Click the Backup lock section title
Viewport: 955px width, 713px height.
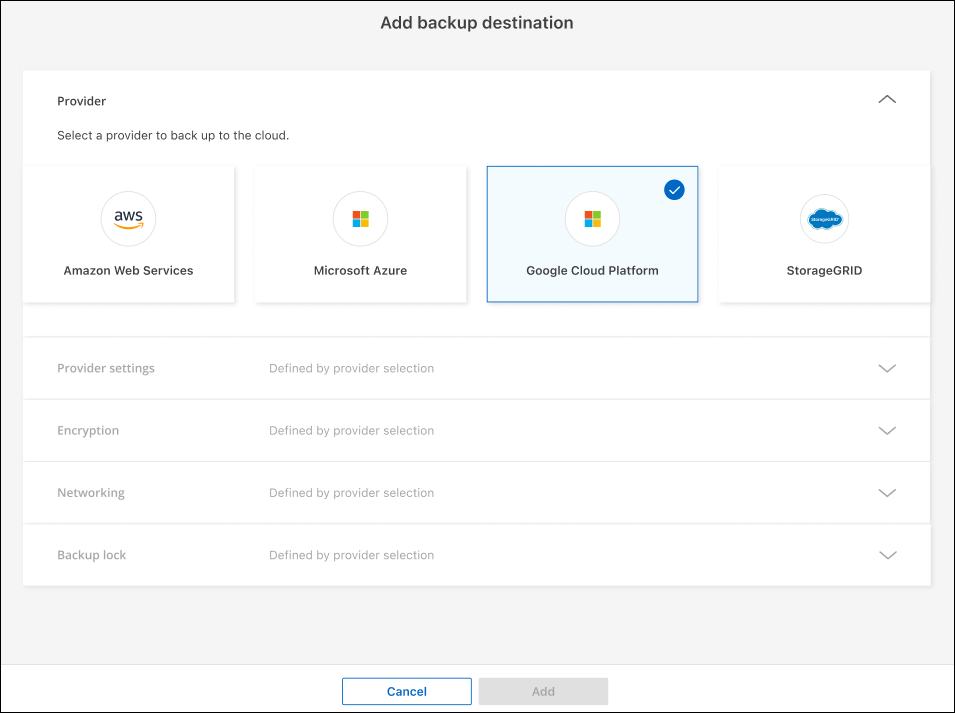[92, 555]
